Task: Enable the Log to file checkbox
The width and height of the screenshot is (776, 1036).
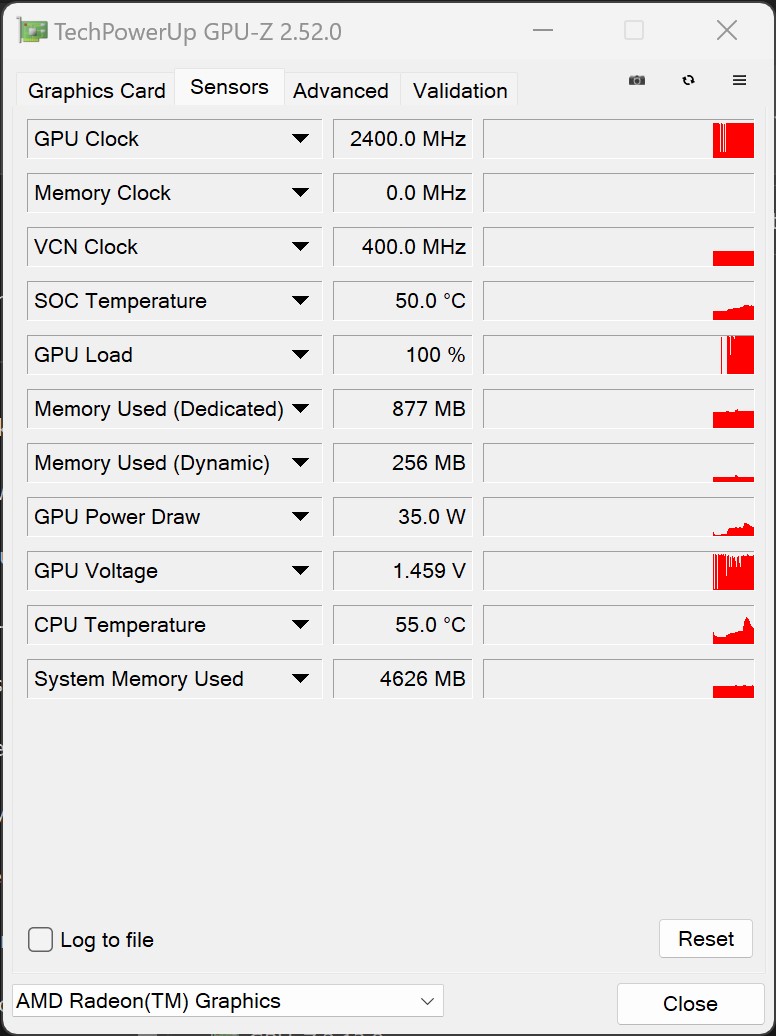Action: [x=41, y=940]
